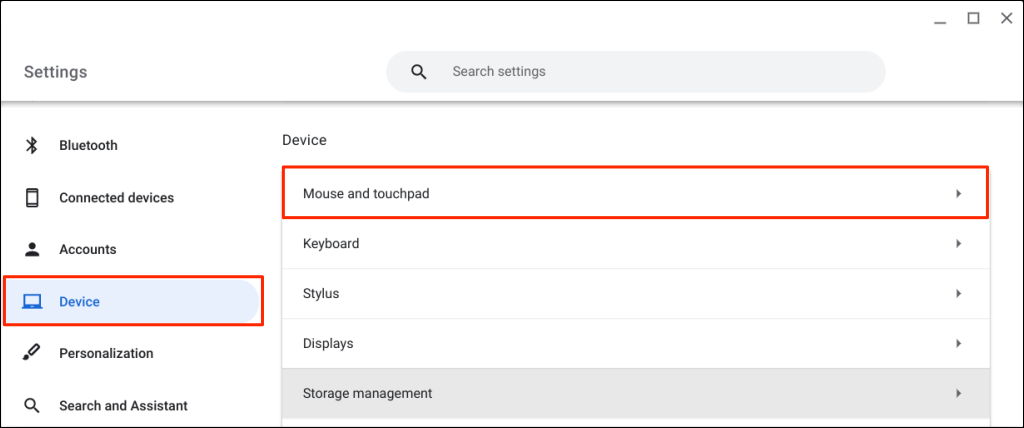Expand the Keyboard row arrow
The image size is (1024, 428).
coord(958,244)
